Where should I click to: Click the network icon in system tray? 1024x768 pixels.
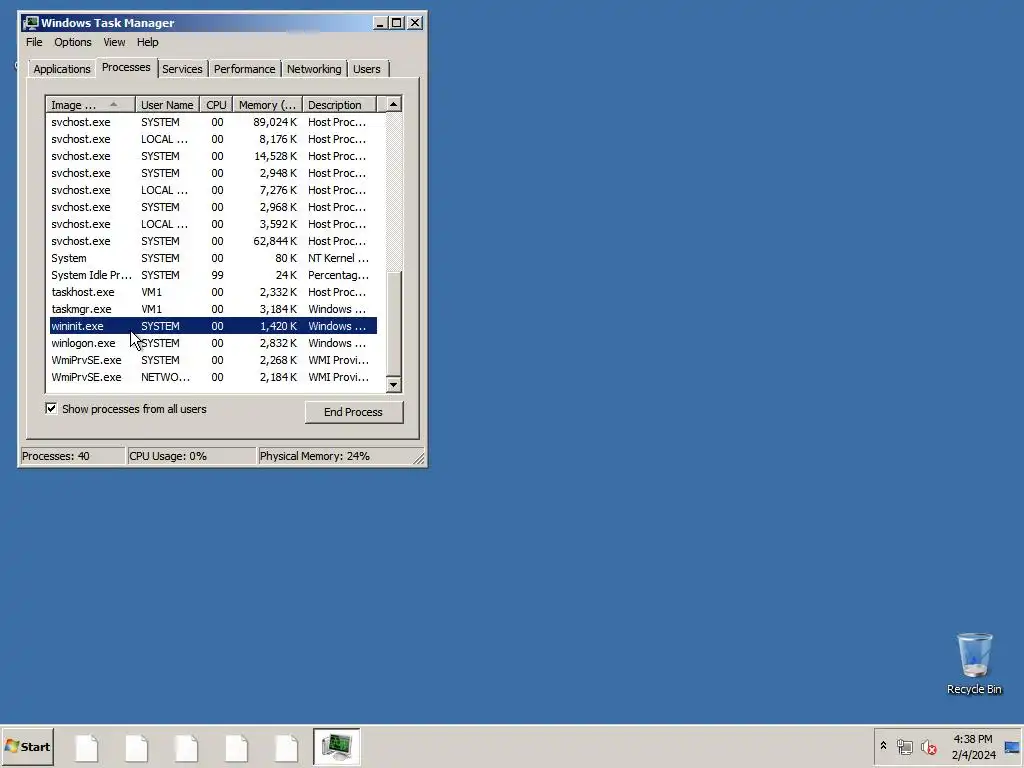point(904,746)
